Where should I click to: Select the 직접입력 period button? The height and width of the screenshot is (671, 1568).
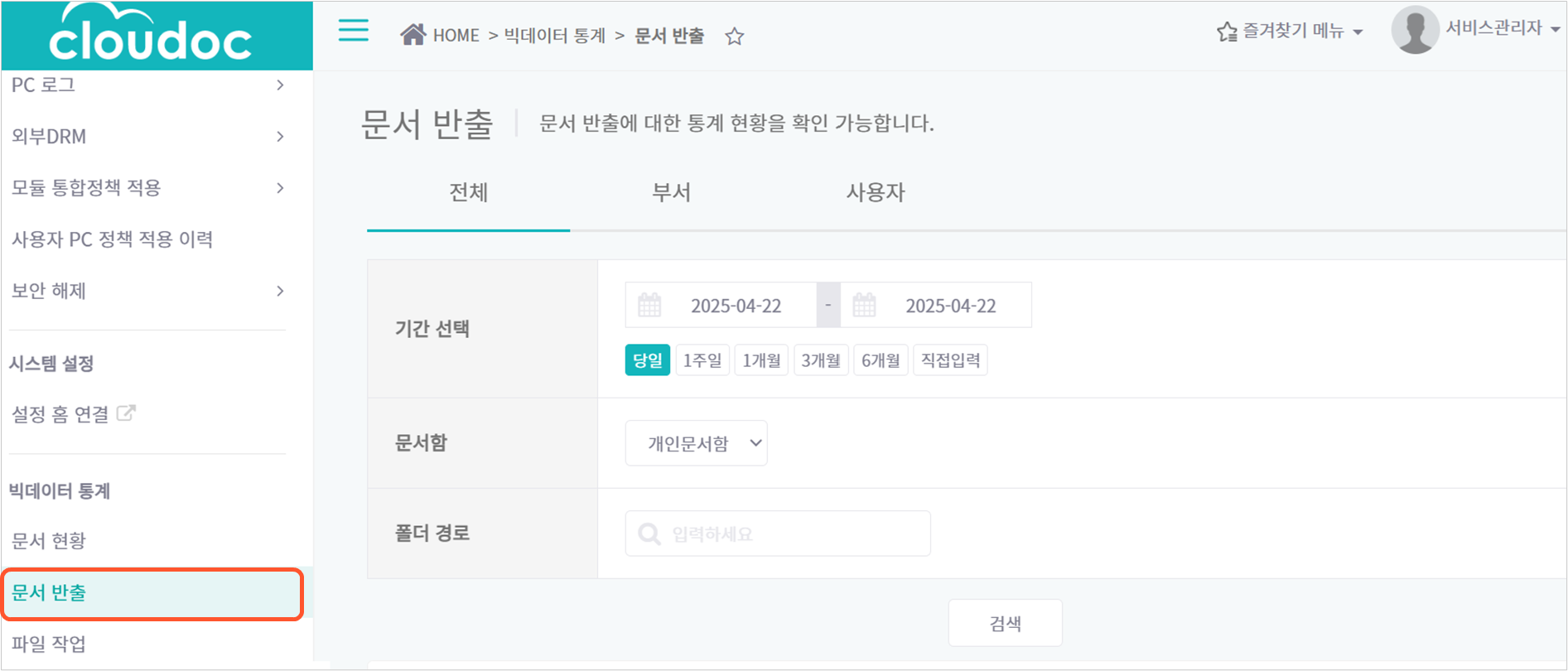tap(951, 360)
